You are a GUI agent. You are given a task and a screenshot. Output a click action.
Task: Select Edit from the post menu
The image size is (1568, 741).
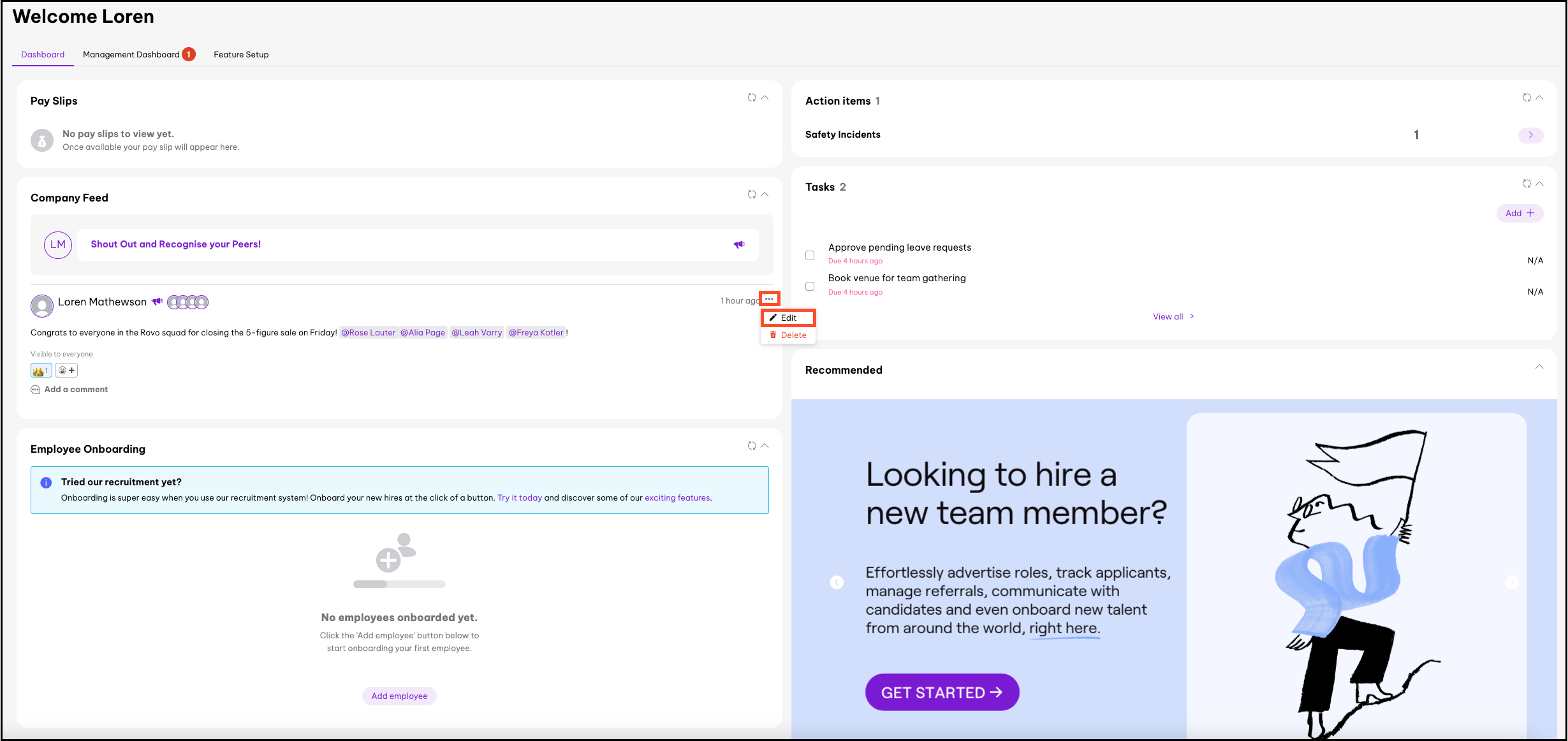point(788,318)
